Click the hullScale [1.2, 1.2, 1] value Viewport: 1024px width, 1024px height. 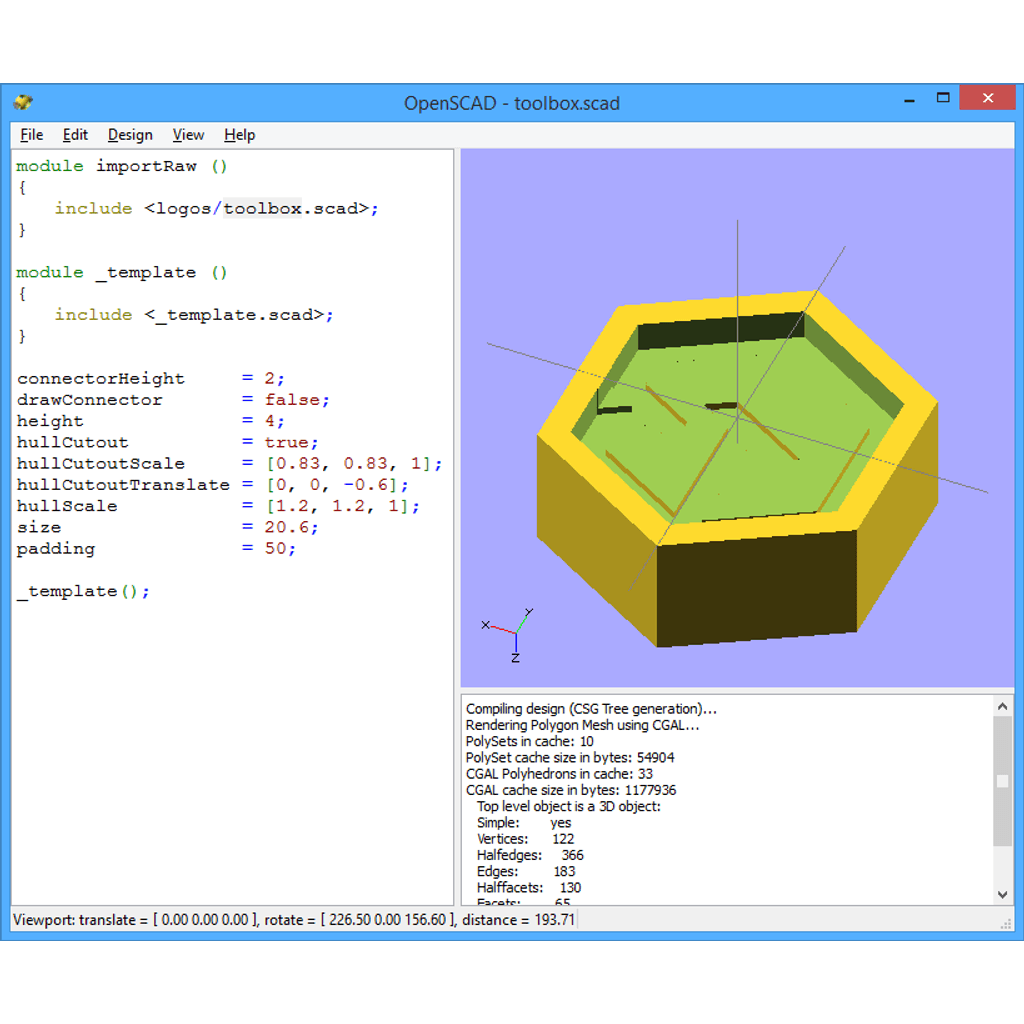338,506
